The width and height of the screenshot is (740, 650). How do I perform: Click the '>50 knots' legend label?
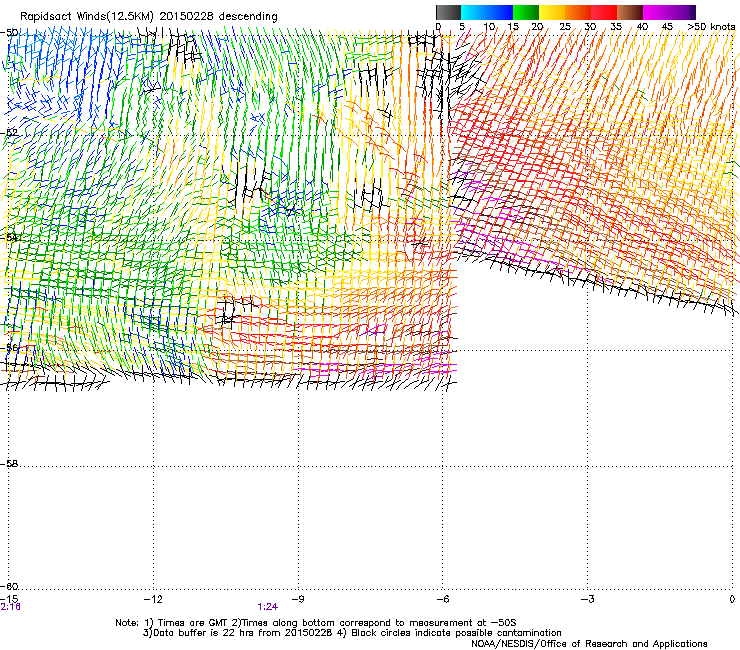[711, 26]
